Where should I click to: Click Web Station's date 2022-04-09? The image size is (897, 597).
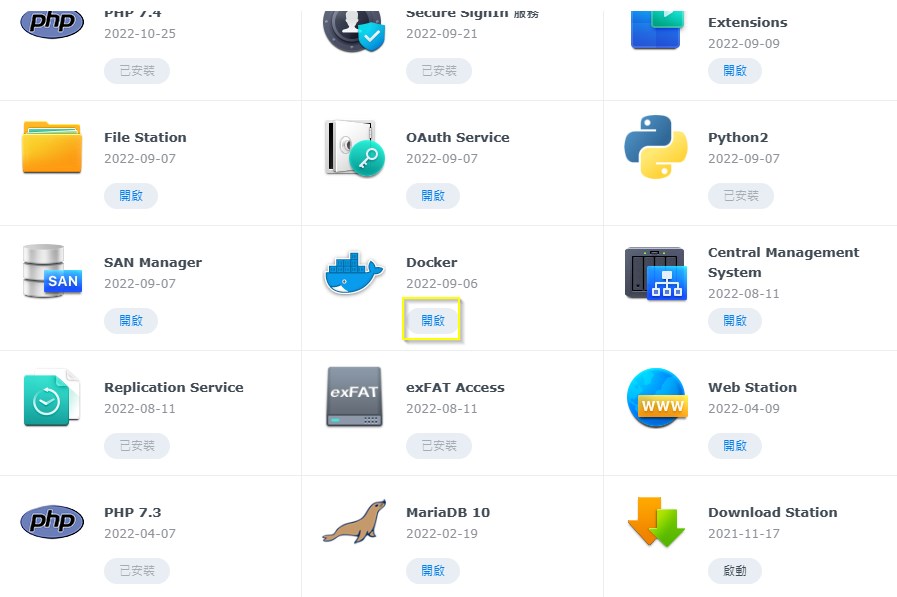pos(744,408)
